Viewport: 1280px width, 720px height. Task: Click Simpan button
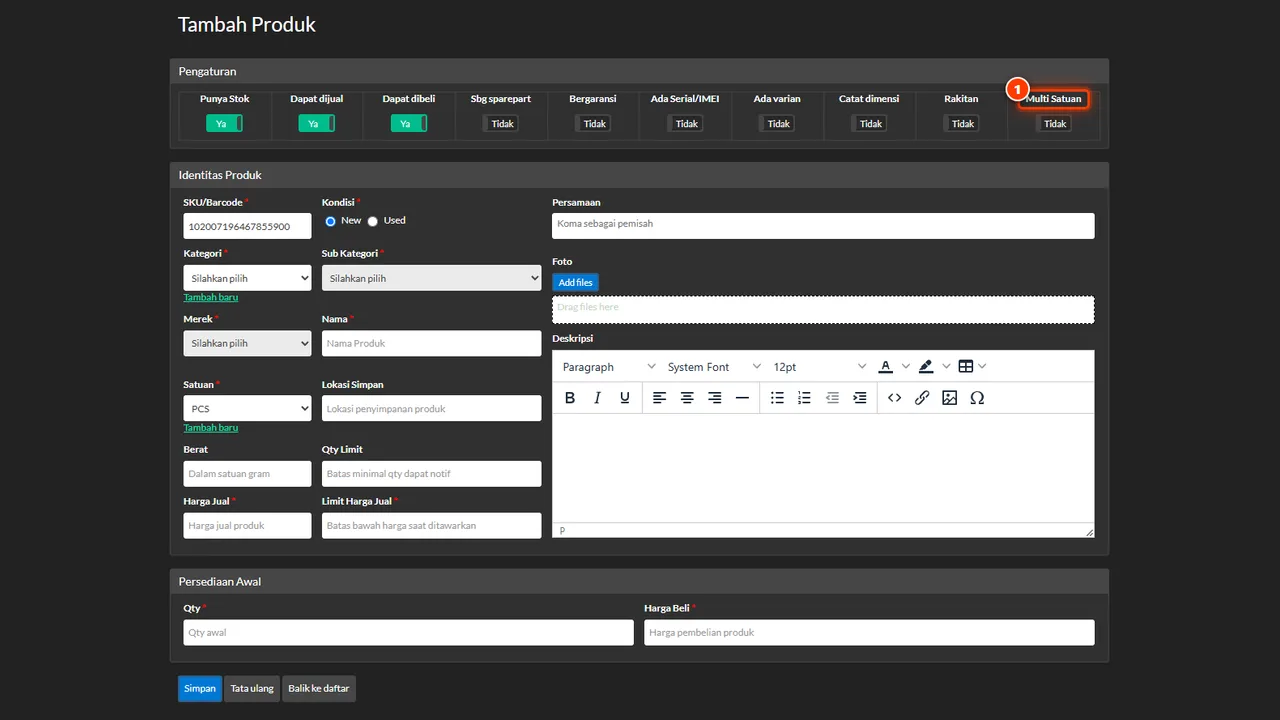200,688
